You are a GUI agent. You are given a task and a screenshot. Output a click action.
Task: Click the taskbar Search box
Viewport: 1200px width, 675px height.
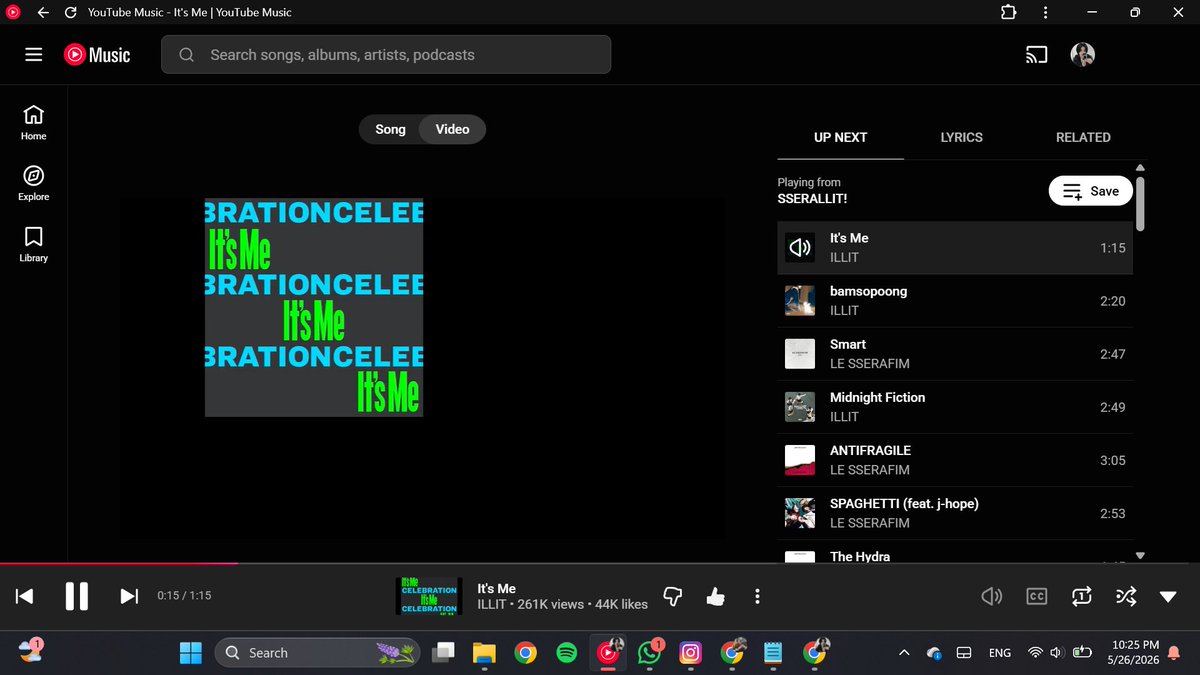315,653
